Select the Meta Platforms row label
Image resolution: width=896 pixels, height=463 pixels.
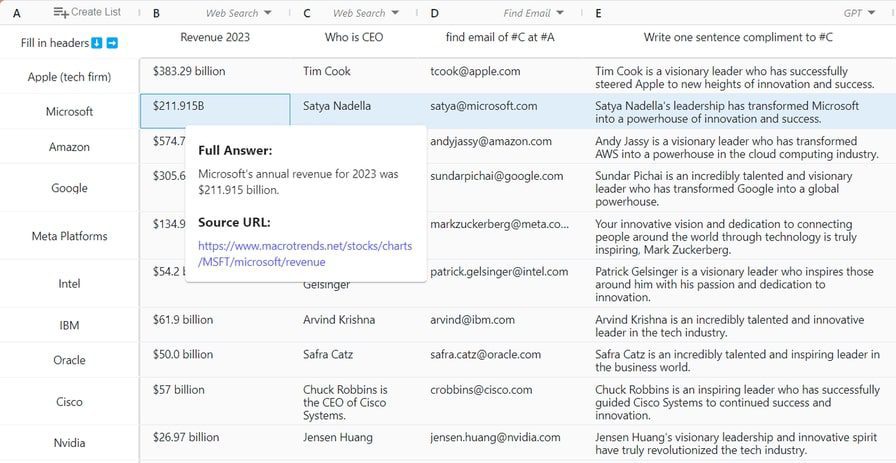tap(69, 236)
